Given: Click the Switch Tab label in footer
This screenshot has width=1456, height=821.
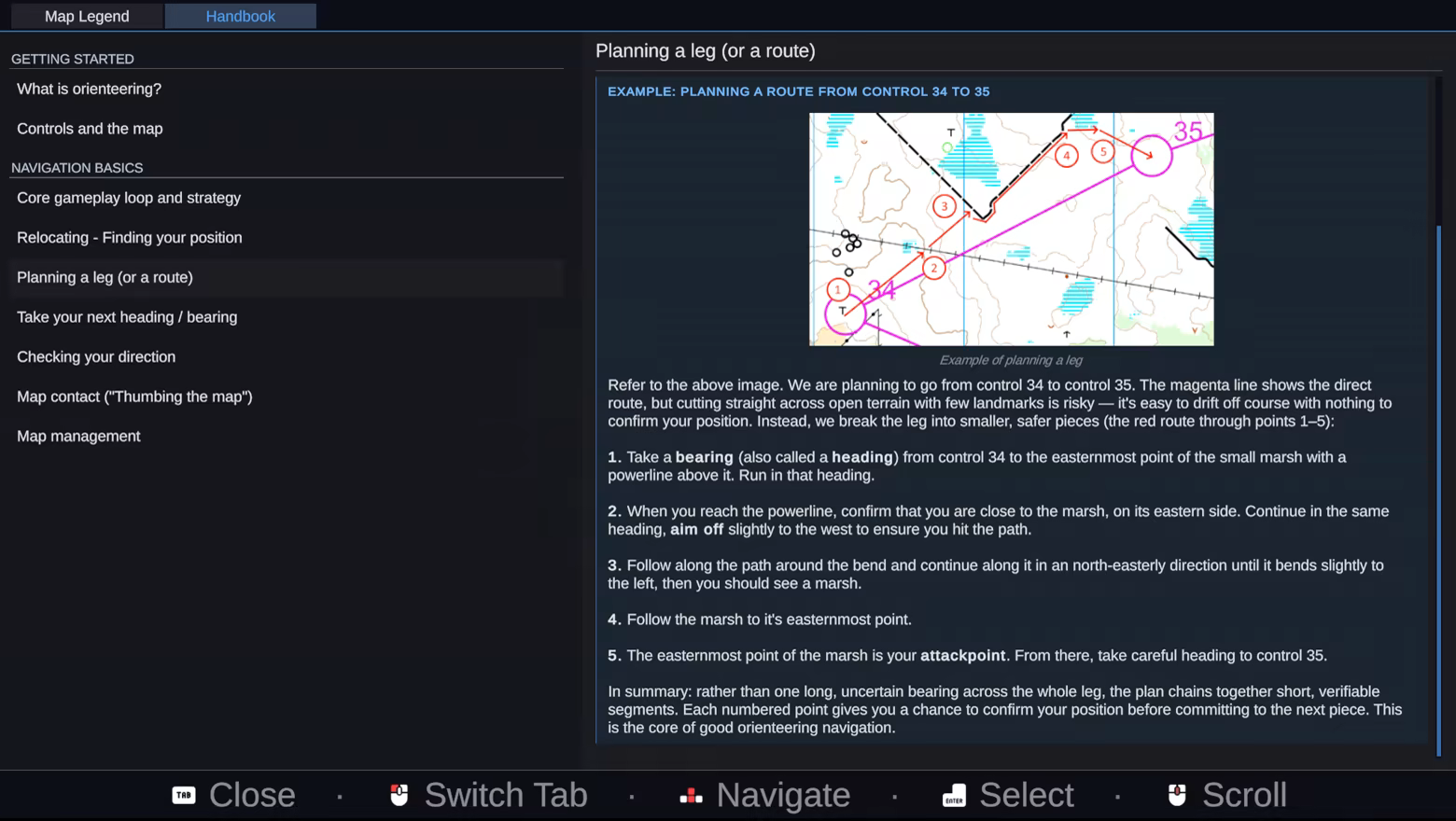Looking at the screenshot, I should click(505, 795).
